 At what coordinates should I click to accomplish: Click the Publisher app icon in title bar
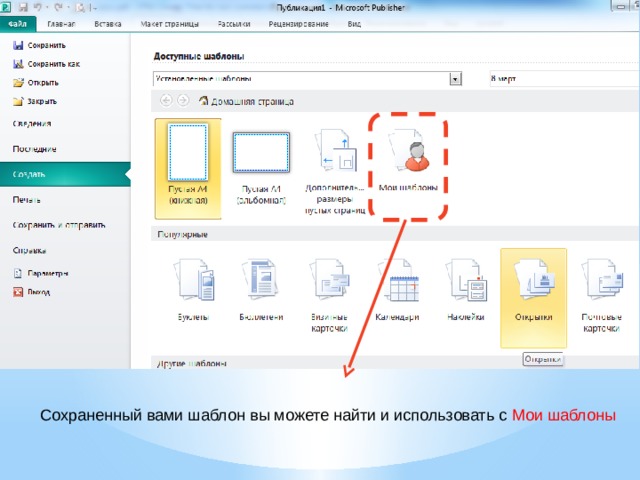(5, 7)
